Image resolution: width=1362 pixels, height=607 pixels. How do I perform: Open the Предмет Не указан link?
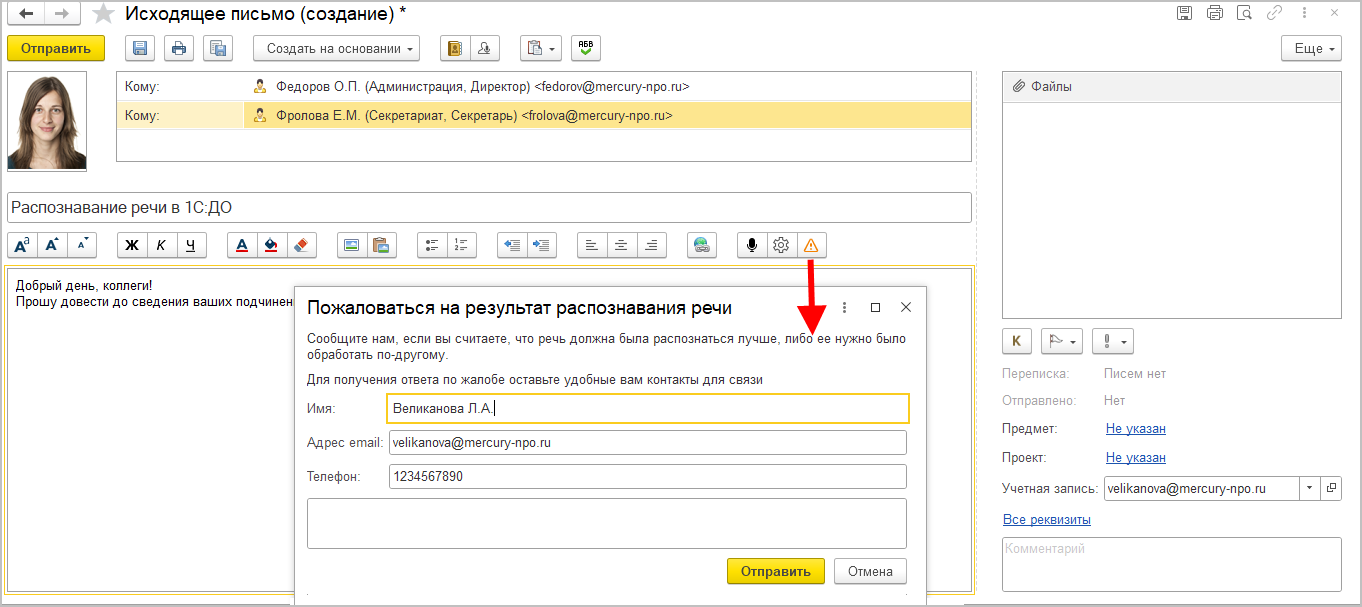pyautogui.click(x=1136, y=428)
